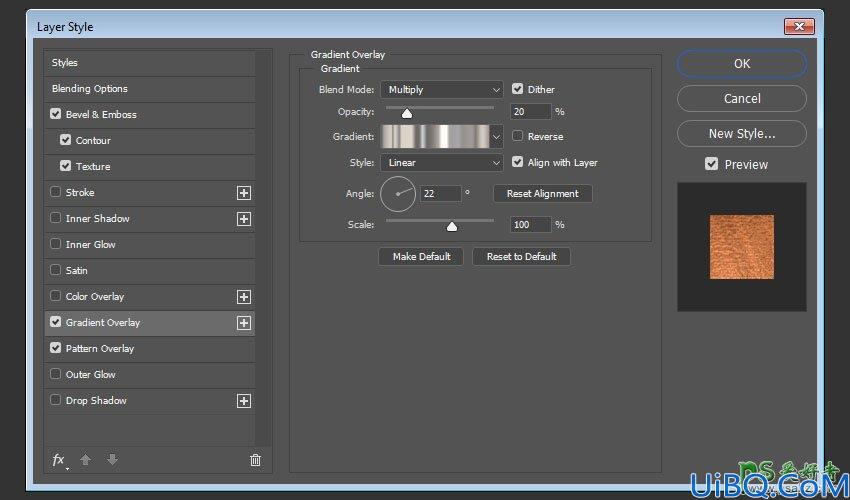850x500 pixels.
Task: Enable the Drop Shadow checkbox
Action: click(x=55, y=400)
